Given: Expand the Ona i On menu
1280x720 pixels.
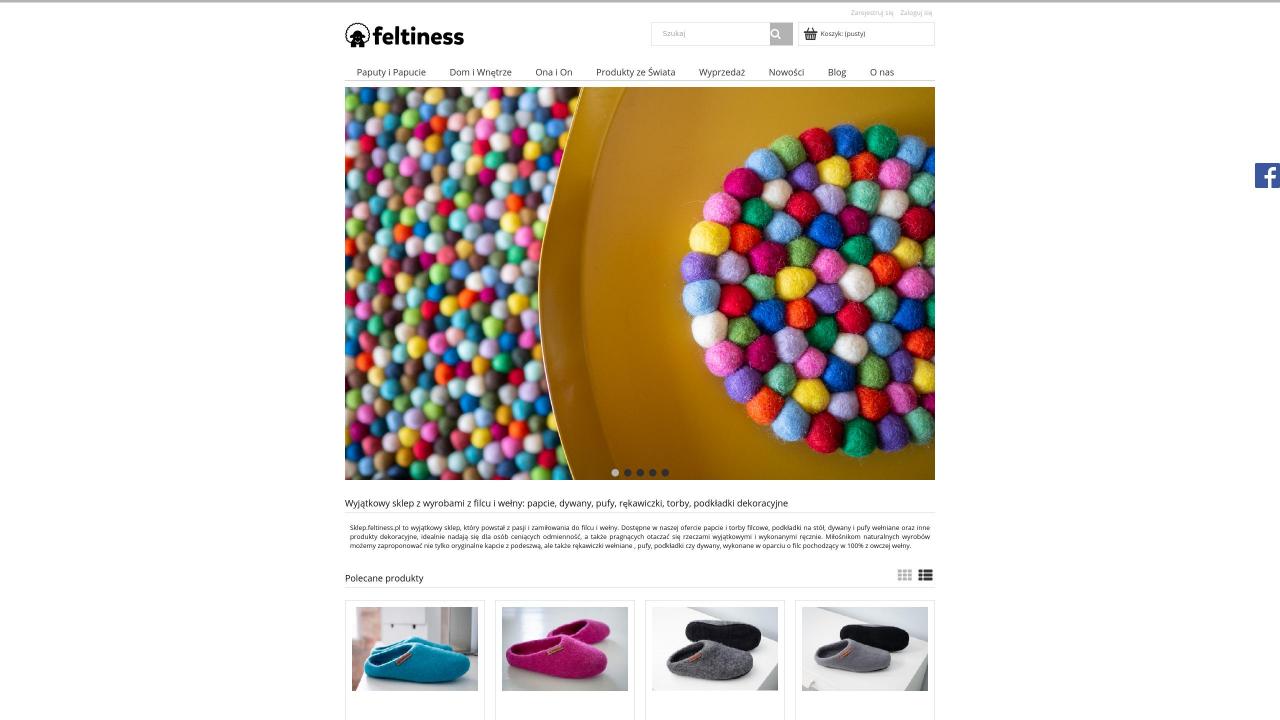Looking at the screenshot, I should pos(554,72).
